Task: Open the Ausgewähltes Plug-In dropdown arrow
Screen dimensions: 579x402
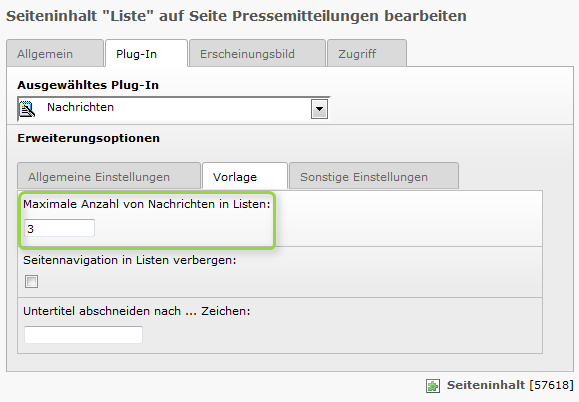Action: tap(319, 109)
